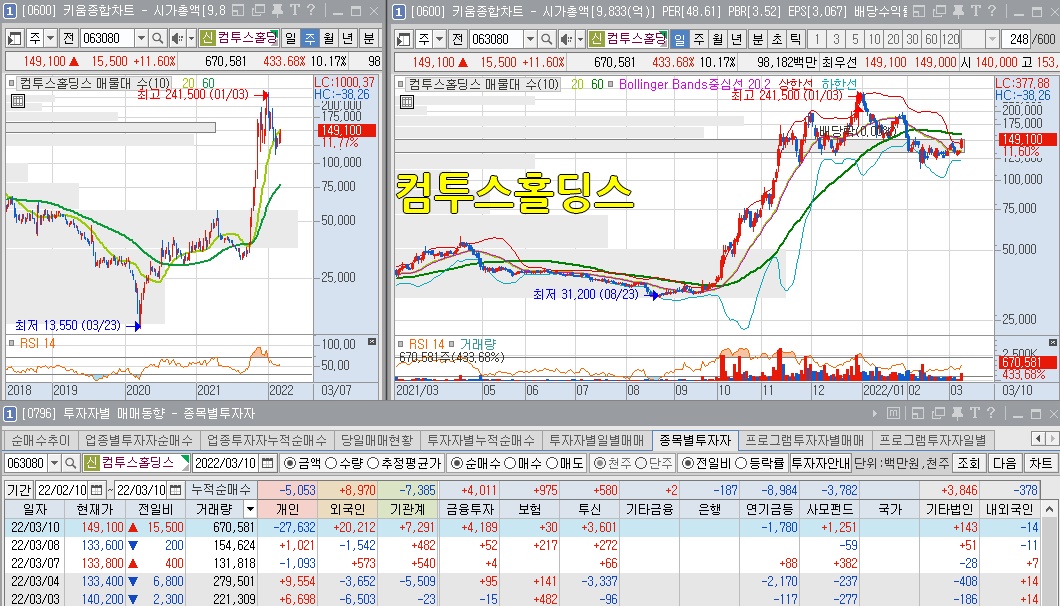Image resolution: width=1060 pixels, height=606 pixels.
Task: Open the T font setting in the left chart title bar
Action: (x=295, y=10)
